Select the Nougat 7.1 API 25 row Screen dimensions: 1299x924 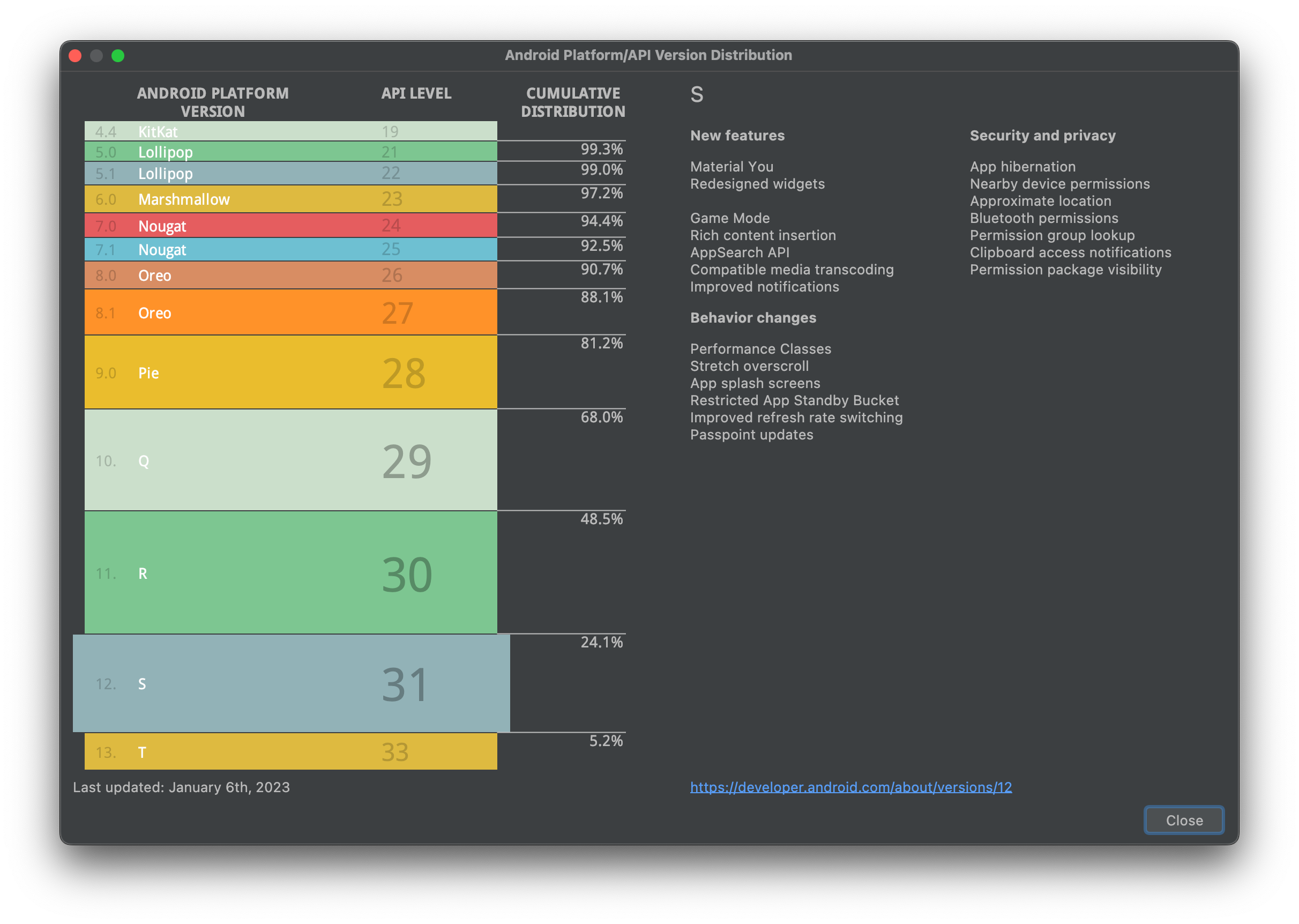point(290,249)
